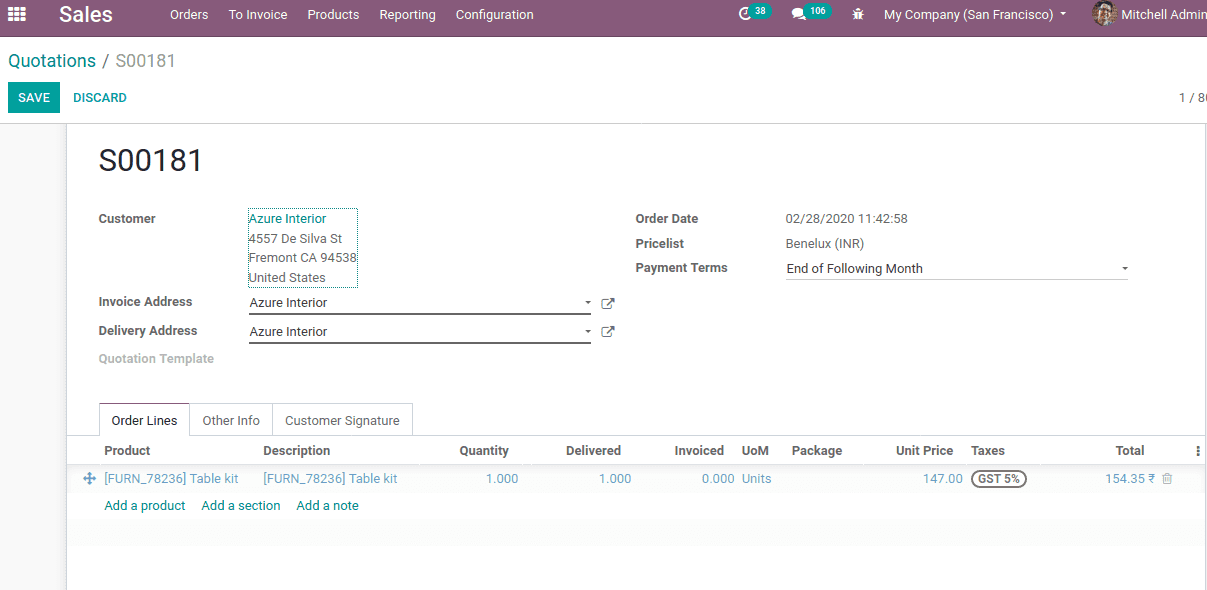Expand Invoice Address dropdown arrow
Screen dimensions: 1207x590
tap(587, 303)
